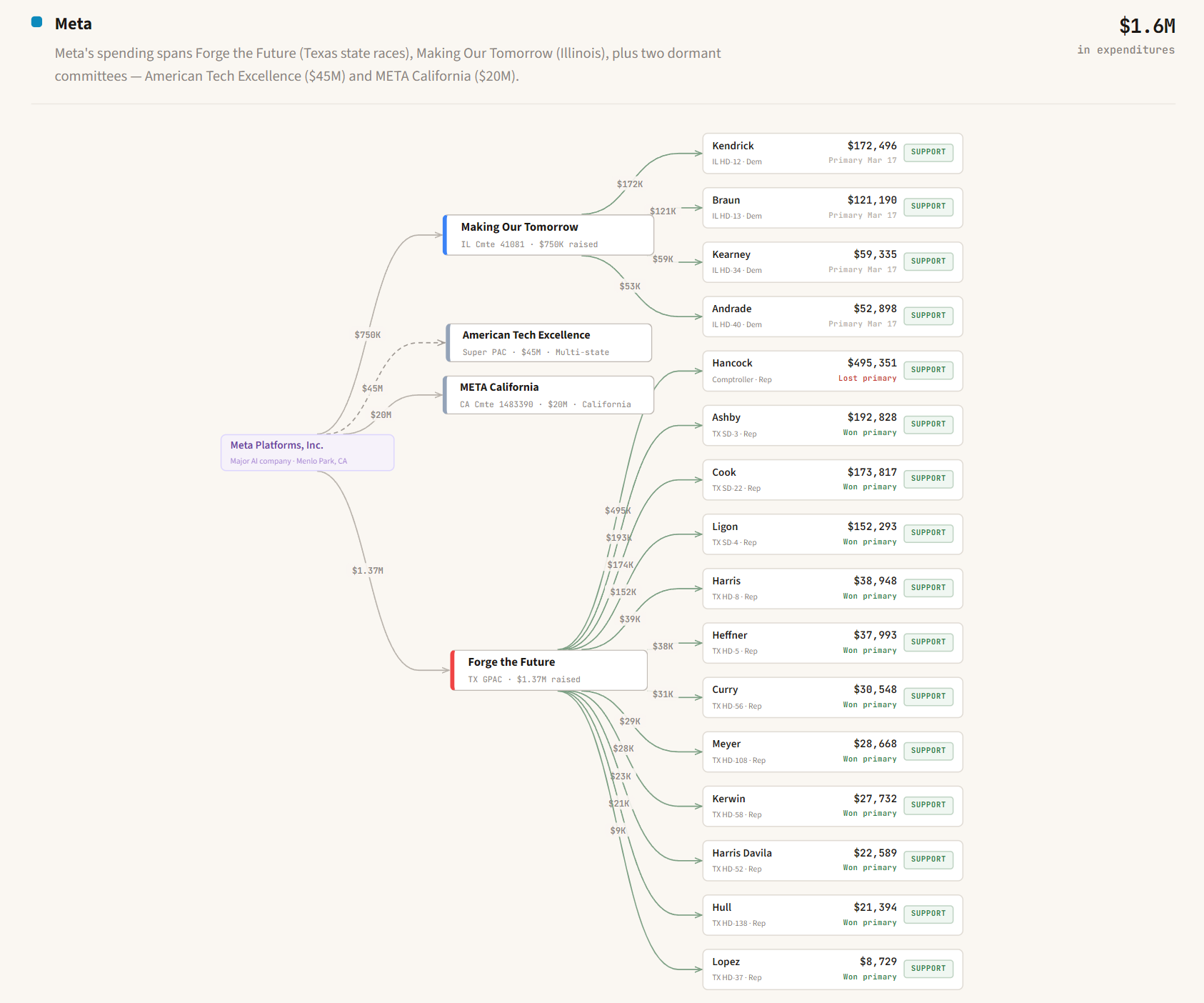Viewport: 1204px width, 1003px height.
Task: Open the META California committee node
Action: (x=548, y=395)
